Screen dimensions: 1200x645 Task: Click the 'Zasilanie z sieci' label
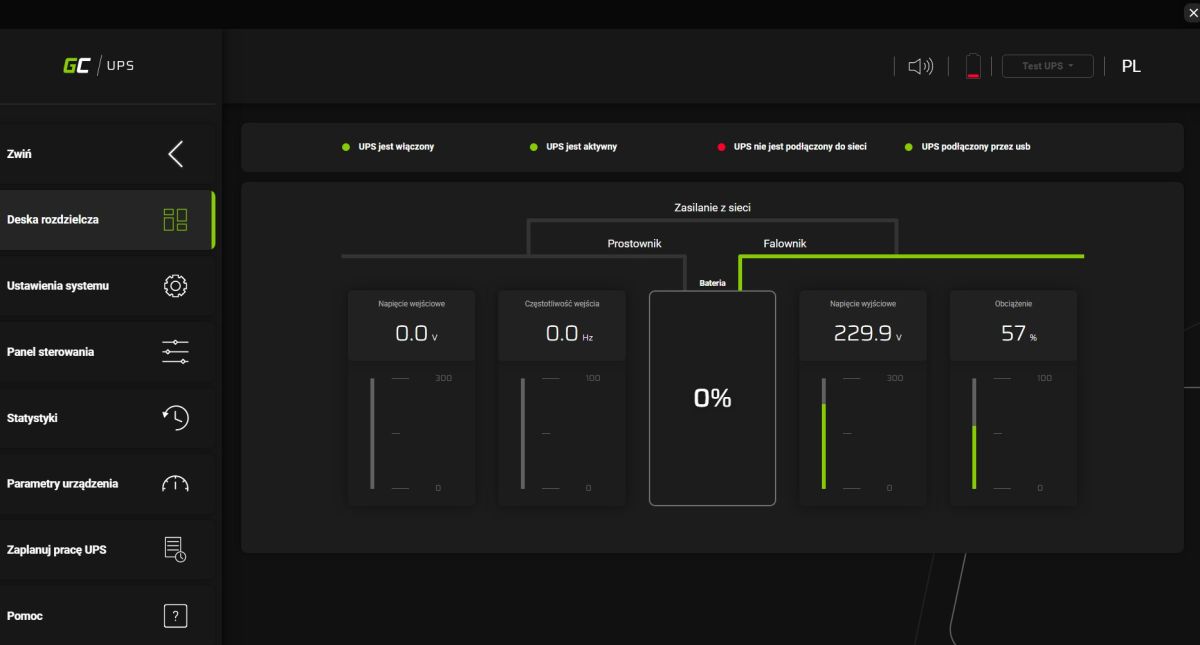point(712,208)
